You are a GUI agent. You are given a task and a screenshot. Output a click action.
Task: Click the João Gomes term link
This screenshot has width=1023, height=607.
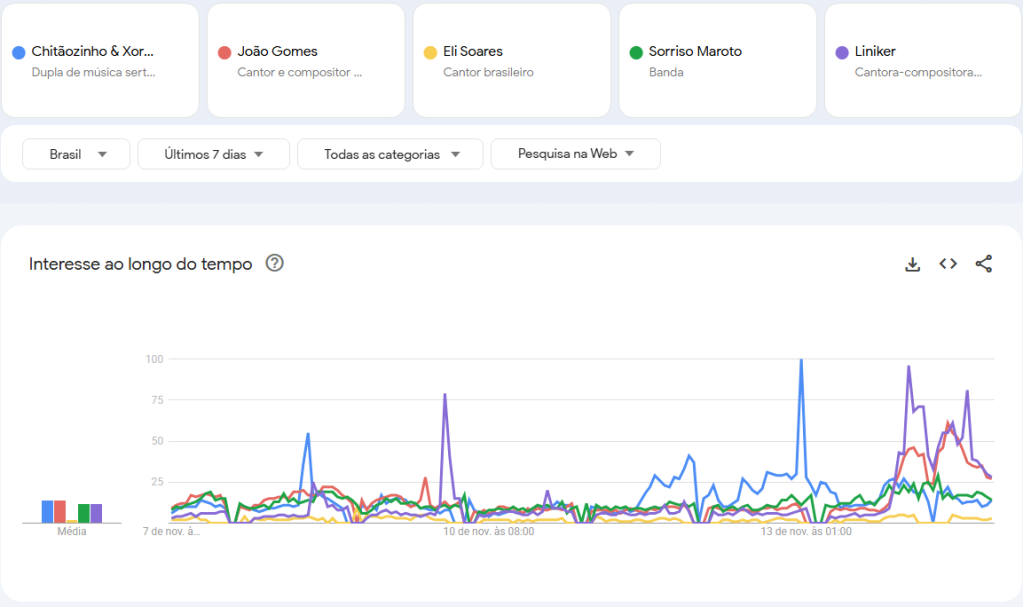pyautogui.click(x=276, y=51)
